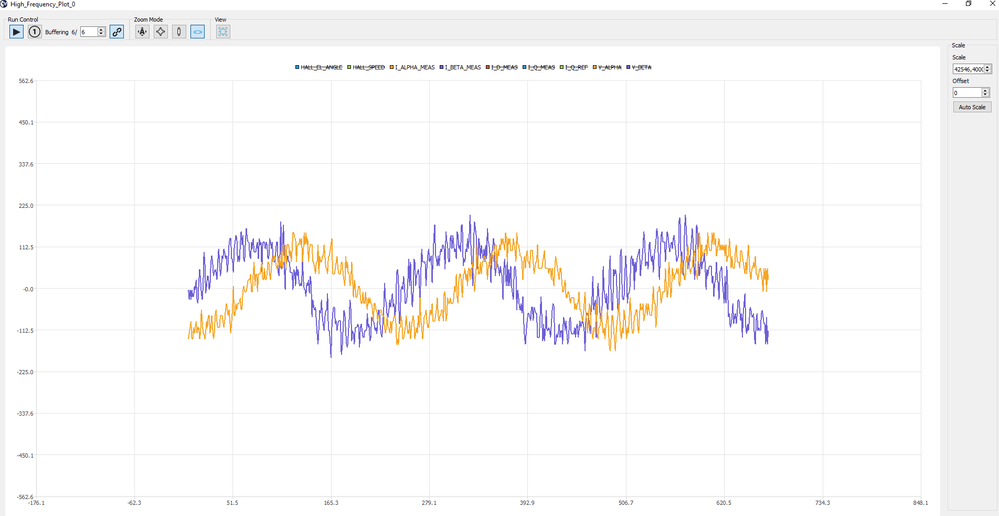Select the auto zoom mode icon

142,31
